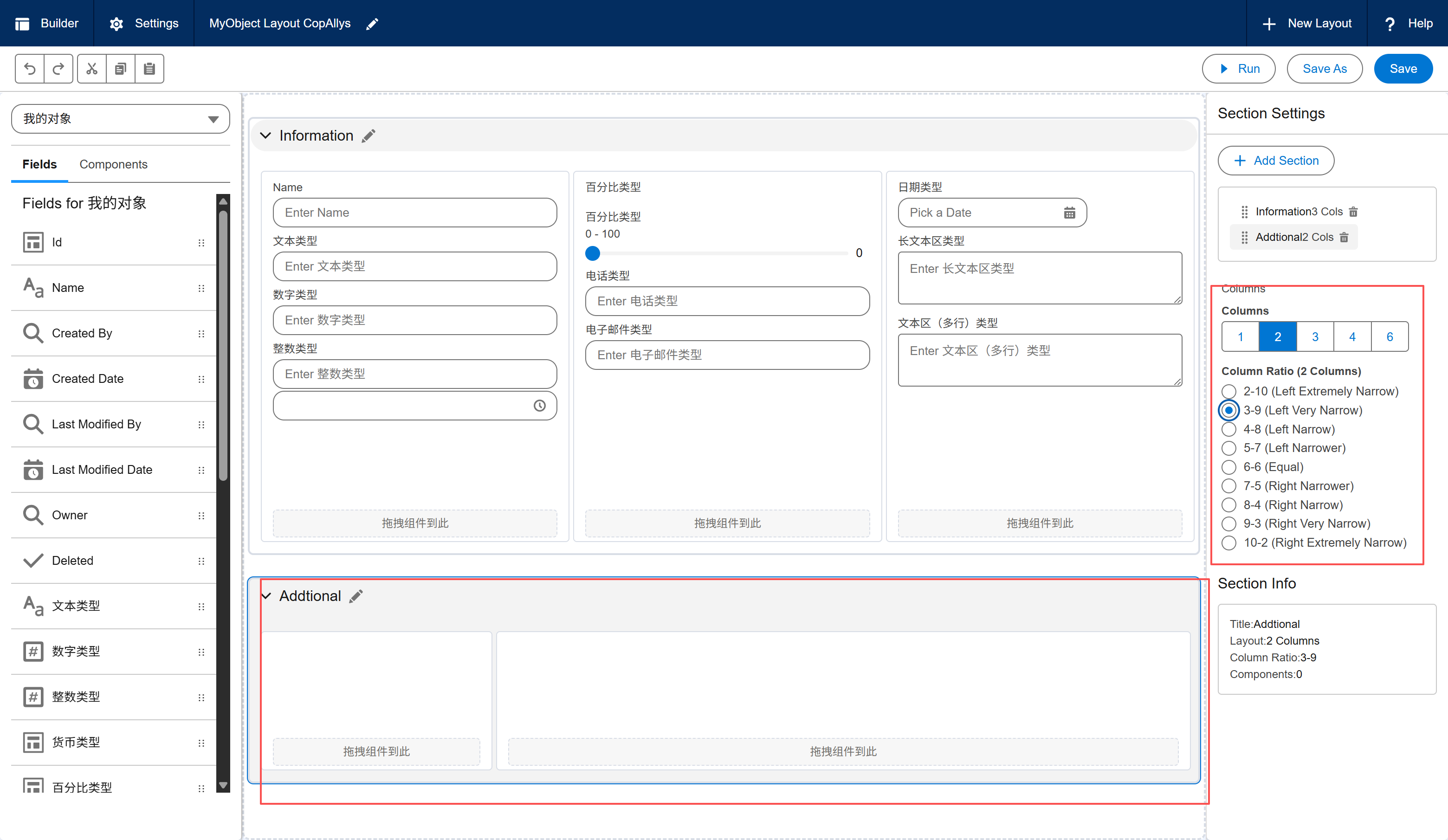This screenshot has height=840, width=1448.
Task: Click the cut scissors icon
Action: coord(92,69)
